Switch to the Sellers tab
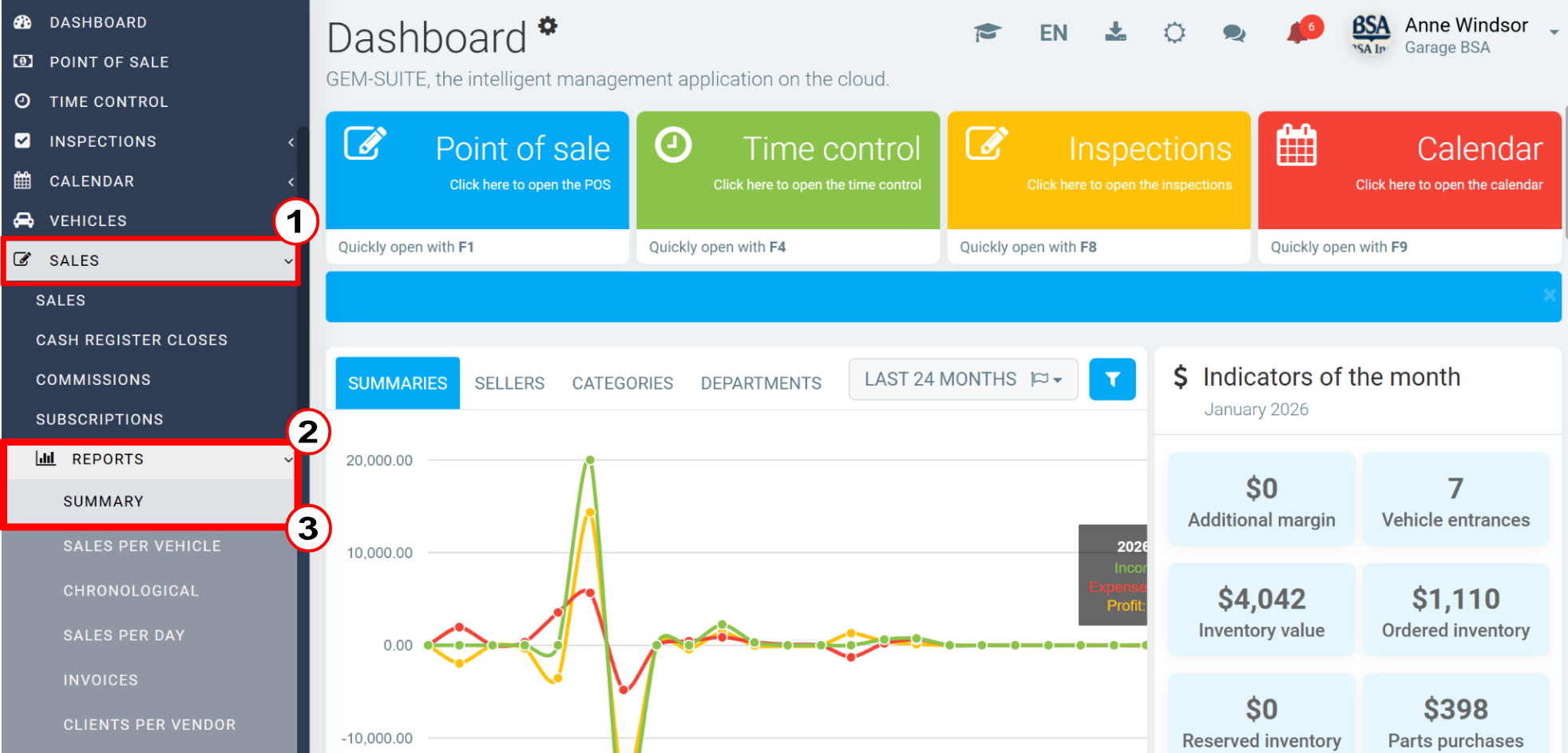Viewport: 1568px width, 753px height. coord(509,382)
